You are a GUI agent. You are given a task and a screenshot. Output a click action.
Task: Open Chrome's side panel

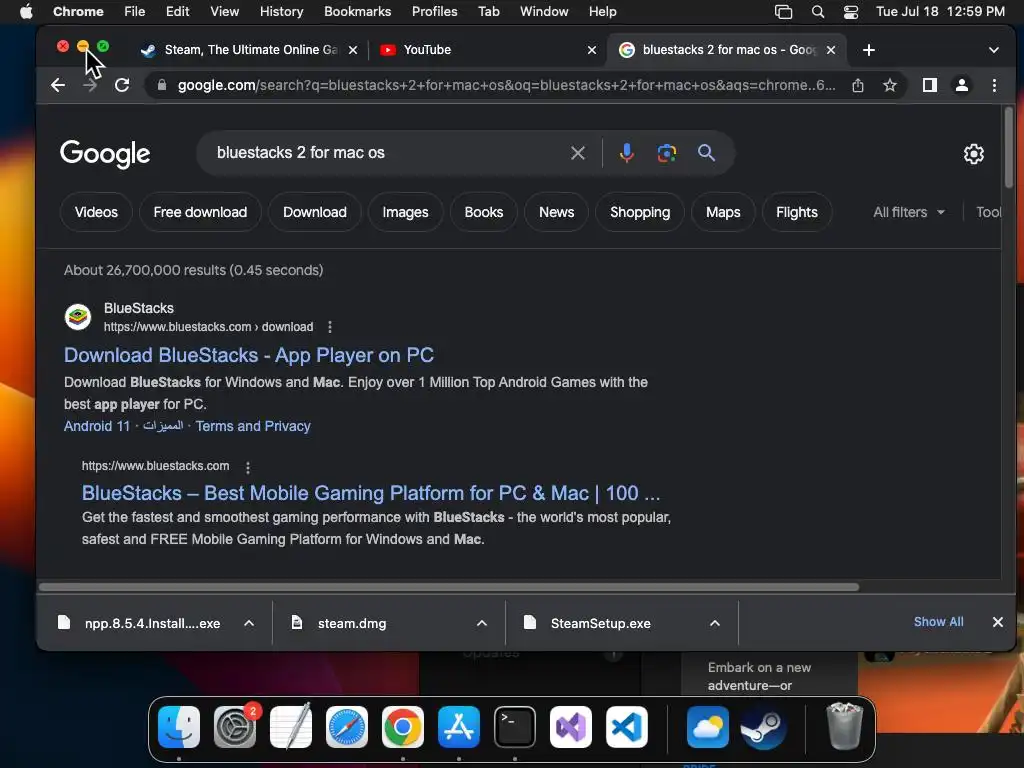929,85
